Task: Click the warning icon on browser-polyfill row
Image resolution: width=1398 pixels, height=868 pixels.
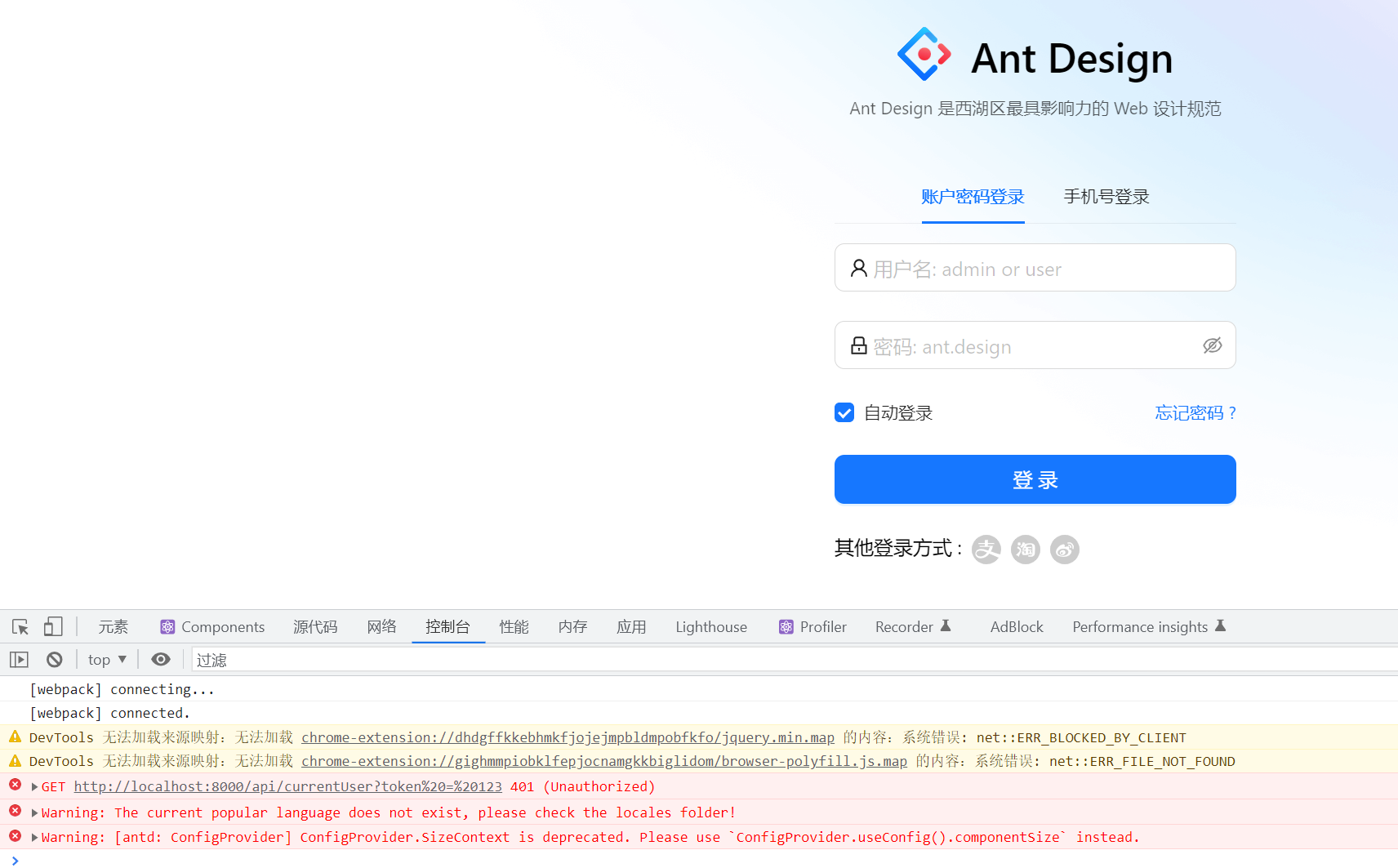Action: click(15, 760)
